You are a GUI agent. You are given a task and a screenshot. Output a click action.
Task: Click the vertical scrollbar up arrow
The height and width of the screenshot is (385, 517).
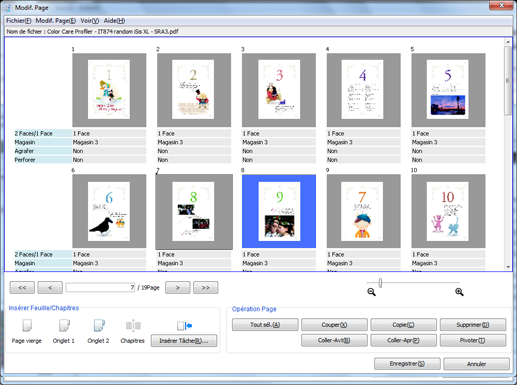point(508,42)
